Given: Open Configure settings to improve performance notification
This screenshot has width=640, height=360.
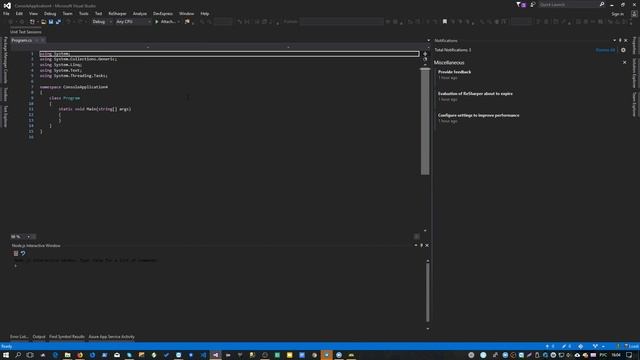Looking at the screenshot, I should click(x=479, y=115).
